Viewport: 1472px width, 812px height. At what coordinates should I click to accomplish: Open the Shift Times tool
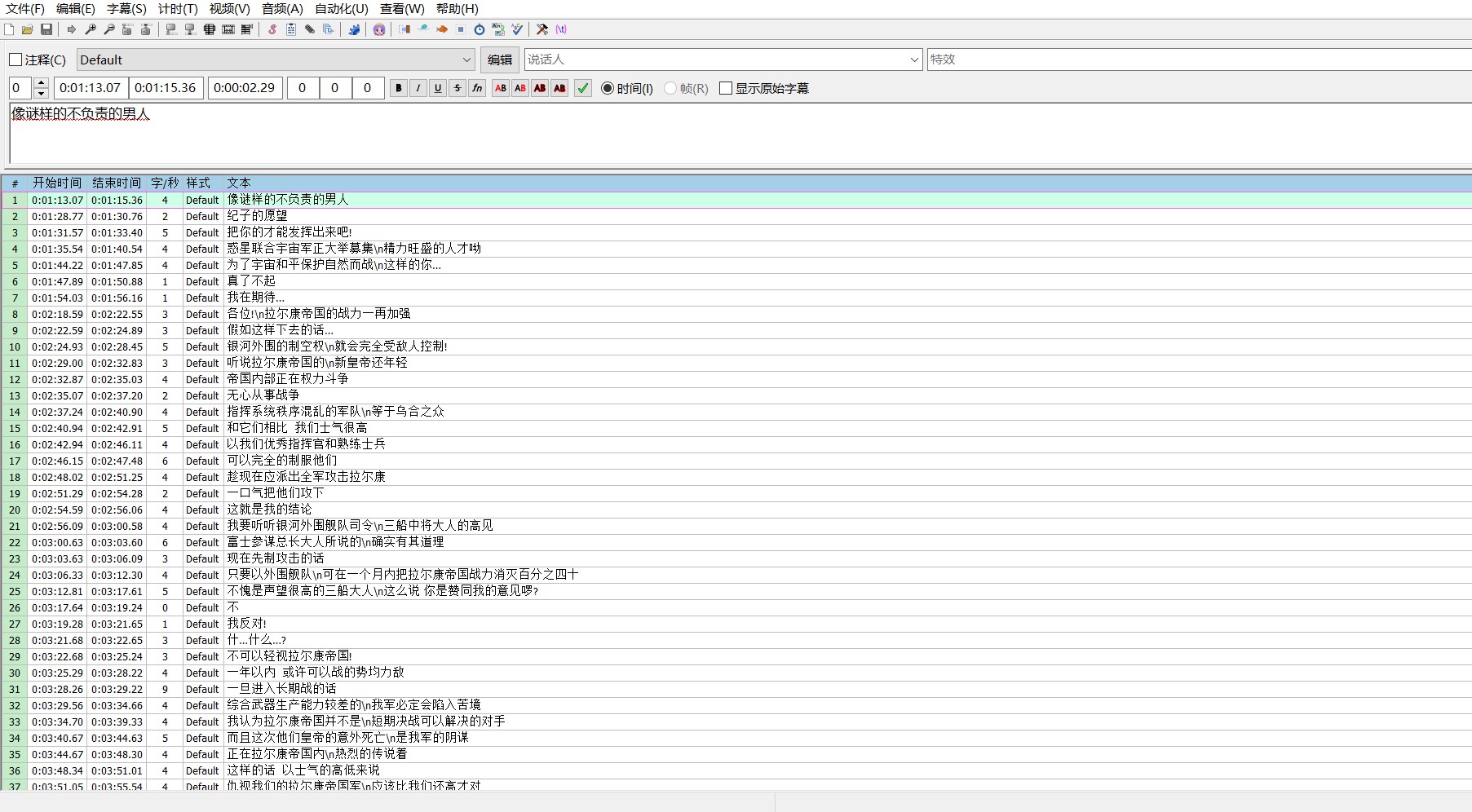click(x=404, y=29)
